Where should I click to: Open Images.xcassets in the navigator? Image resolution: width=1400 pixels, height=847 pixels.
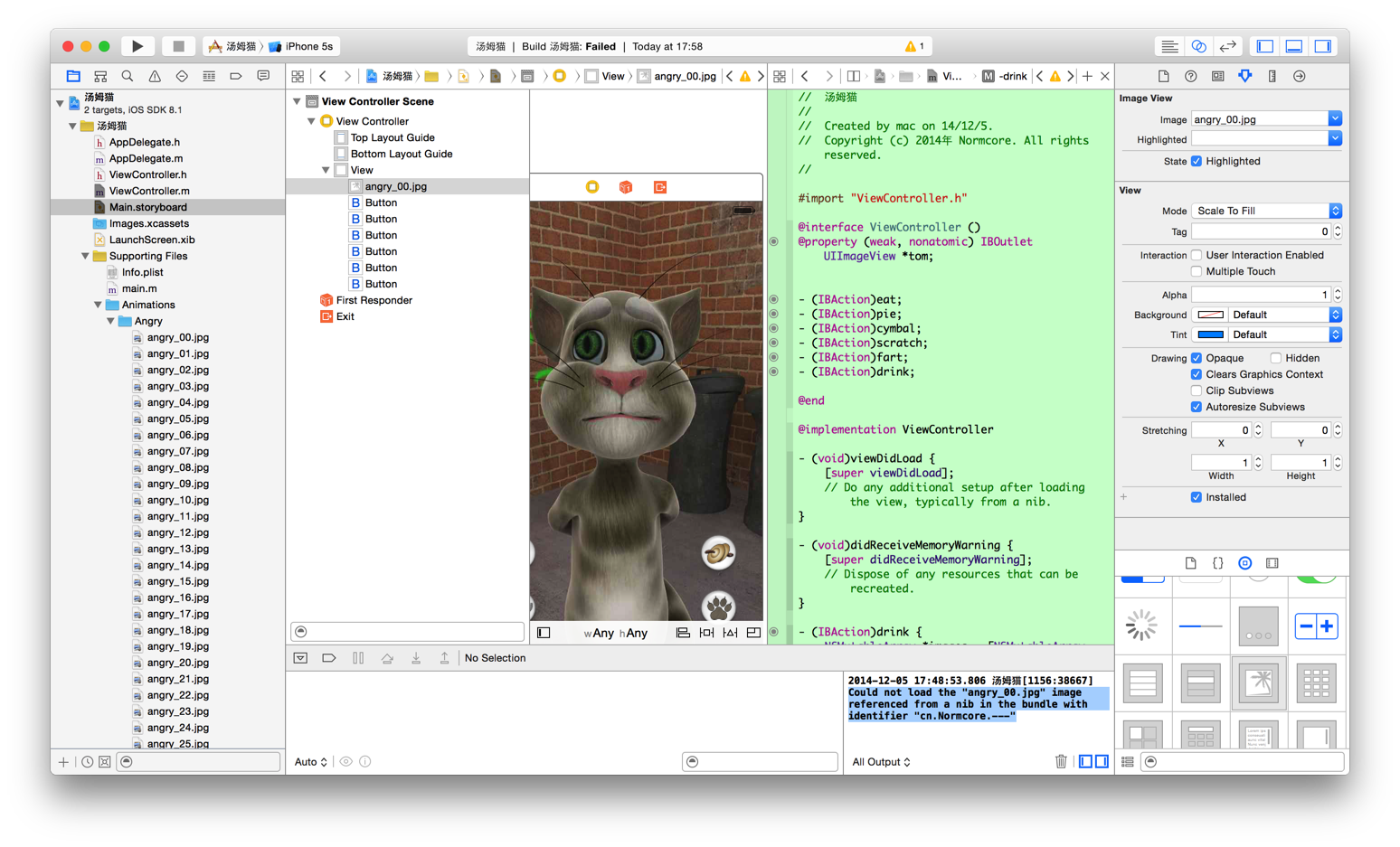click(x=148, y=223)
